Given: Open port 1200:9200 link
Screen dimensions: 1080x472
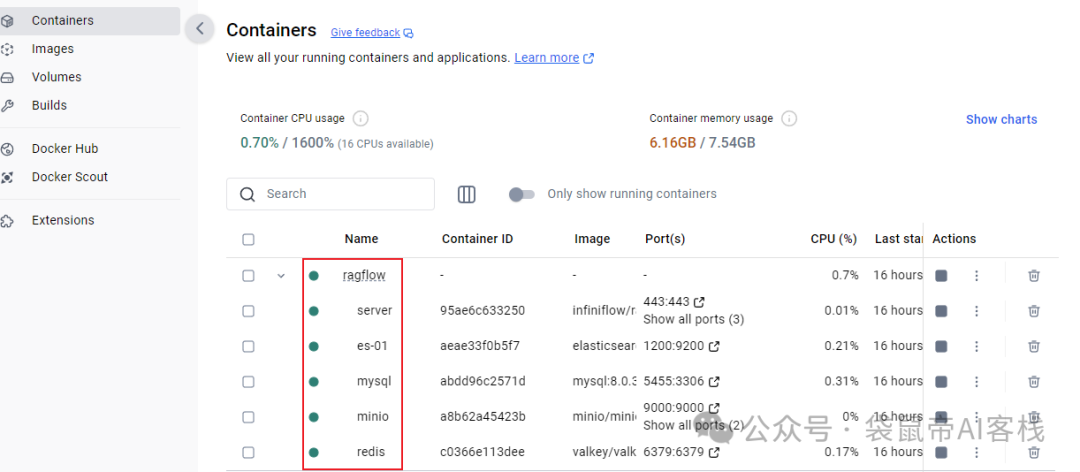Looking at the screenshot, I should [x=681, y=346].
